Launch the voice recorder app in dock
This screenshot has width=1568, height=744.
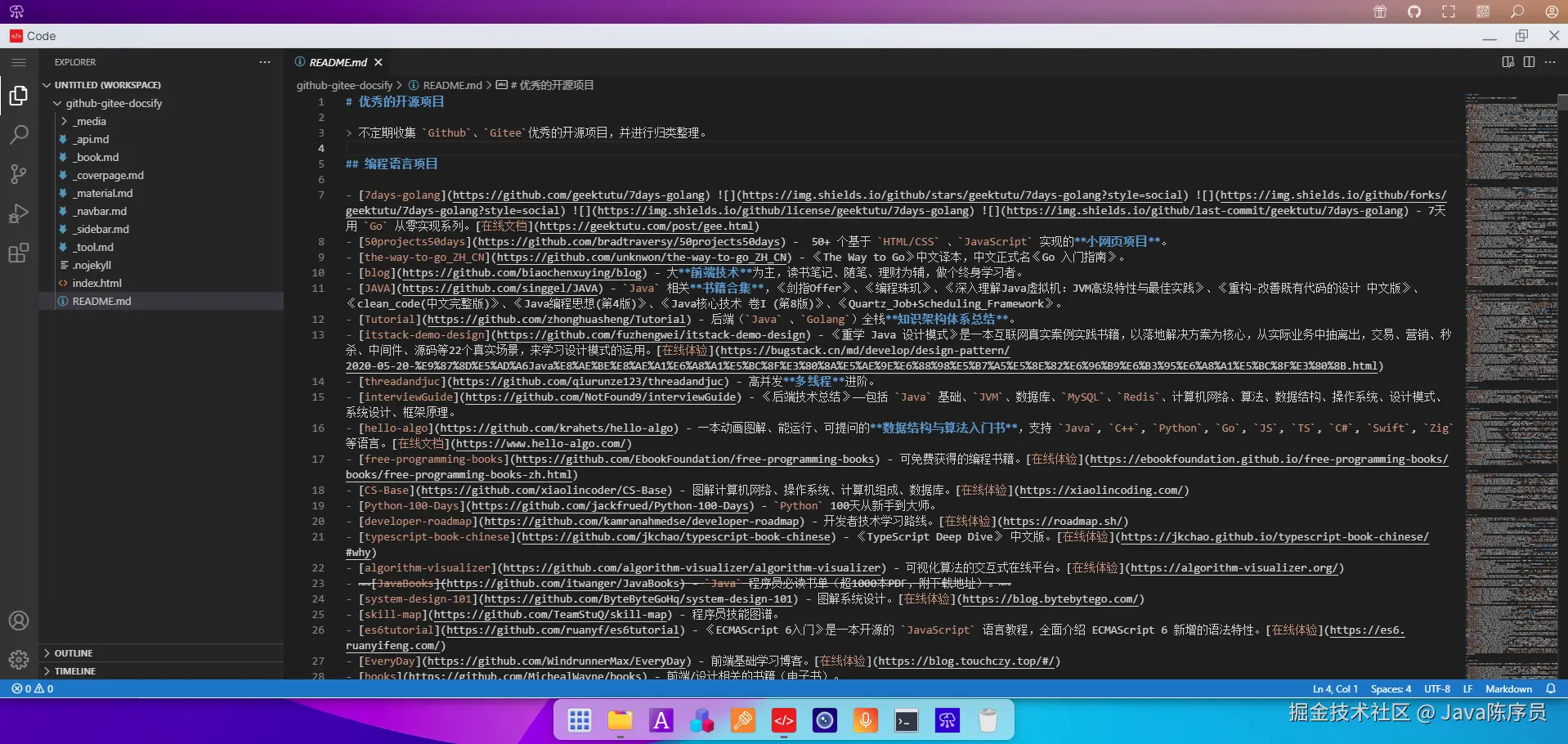click(866, 720)
